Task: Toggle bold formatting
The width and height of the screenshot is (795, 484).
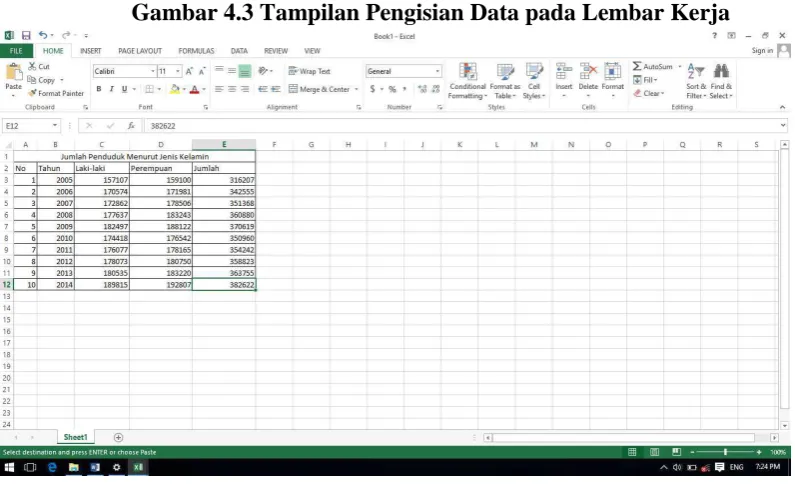Action: 99,89
